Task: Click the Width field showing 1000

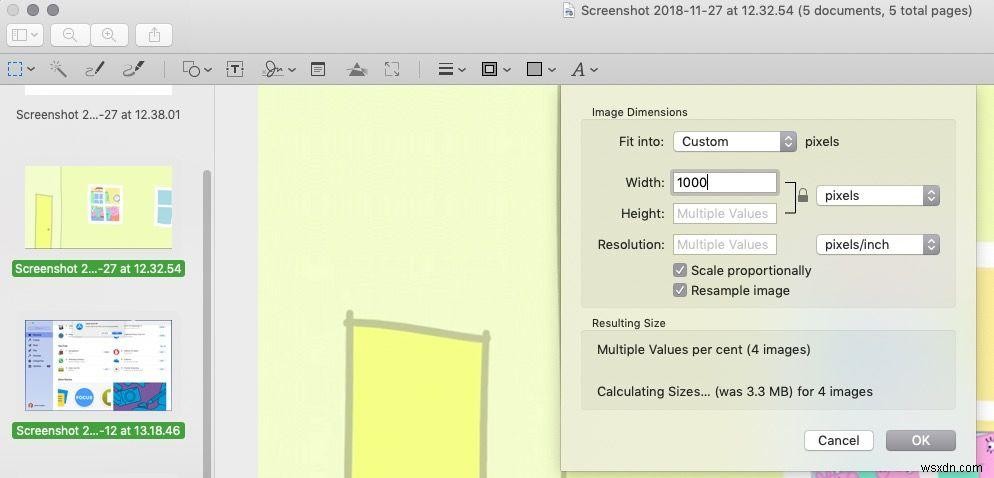Action: pos(725,183)
